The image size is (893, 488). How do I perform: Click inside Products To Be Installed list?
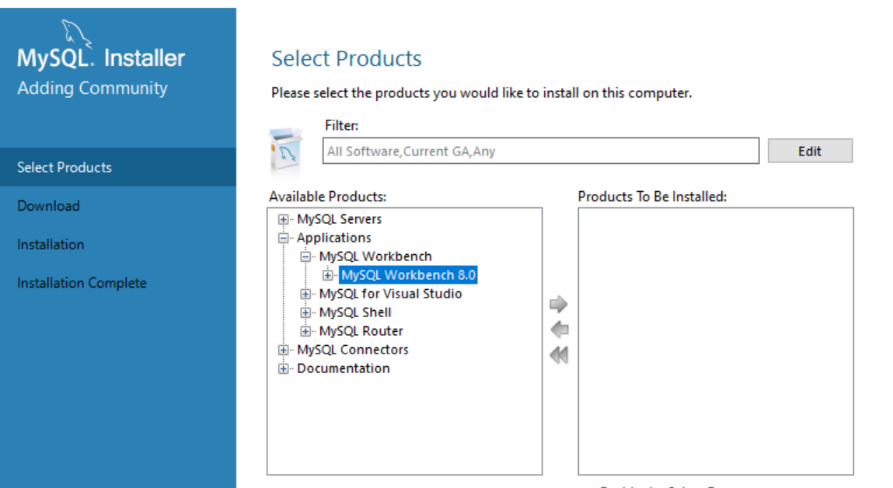pos(716,341)
